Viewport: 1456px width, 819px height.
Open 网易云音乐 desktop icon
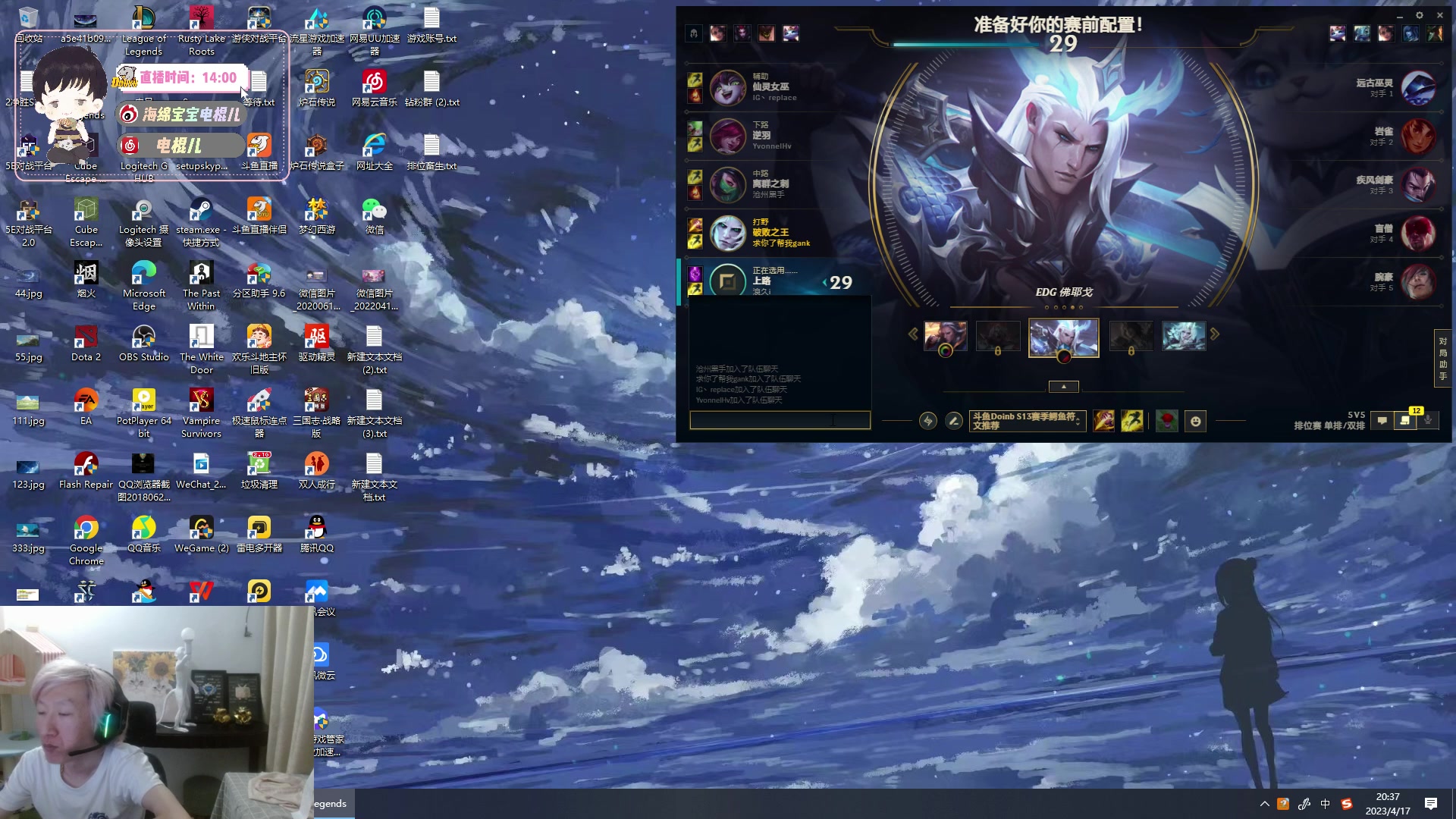pos(374,89)
